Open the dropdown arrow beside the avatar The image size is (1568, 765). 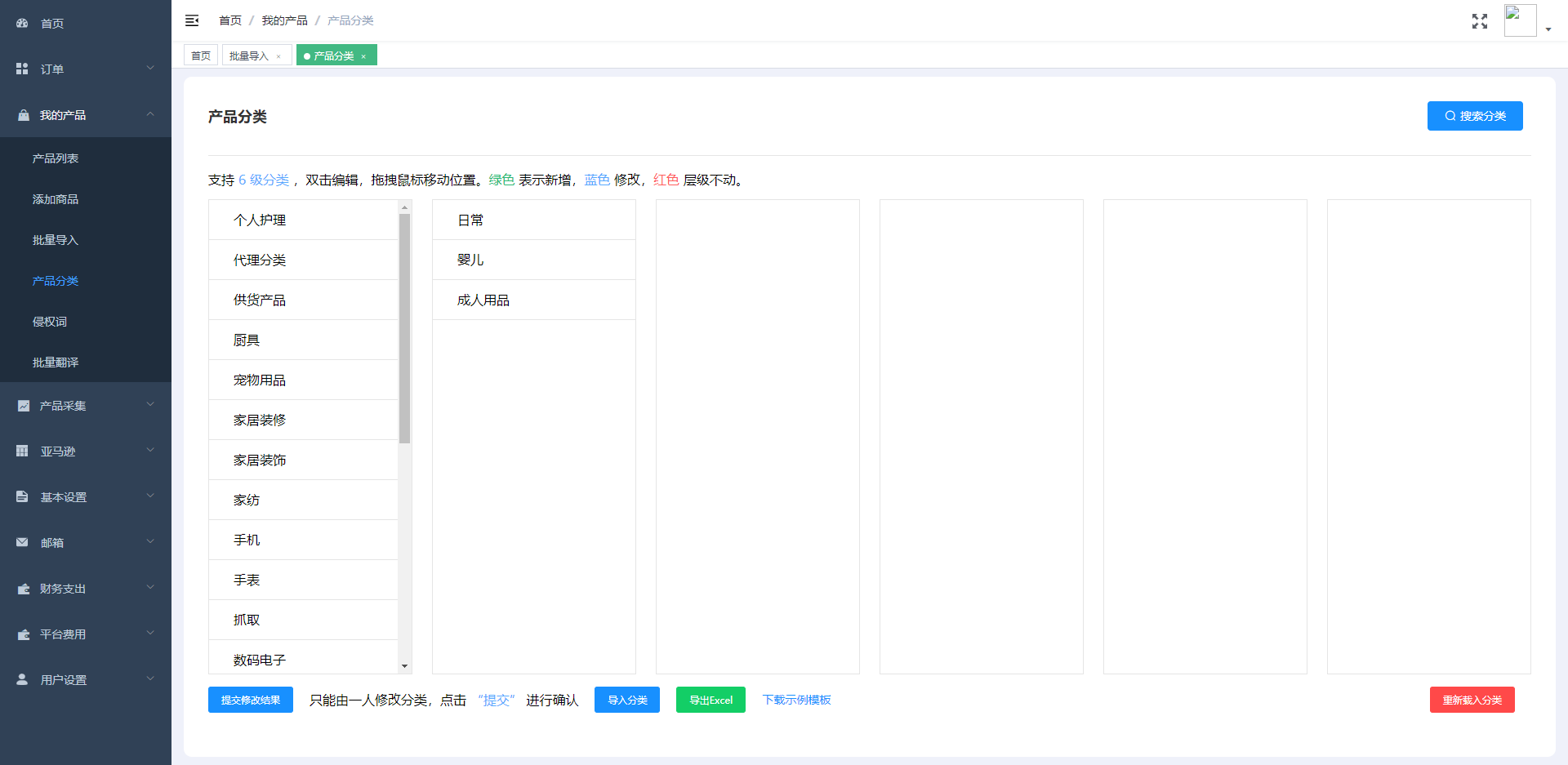1548,29
